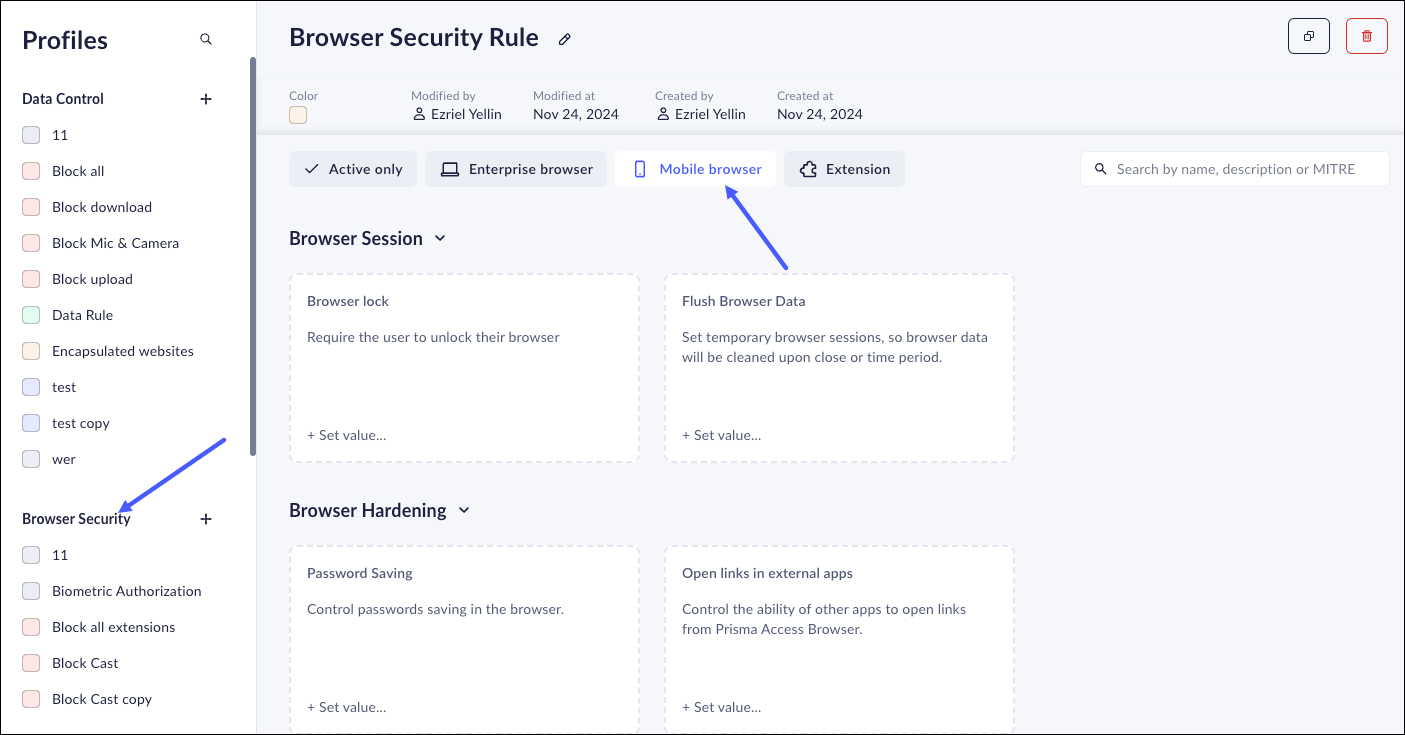Click the rule Color swatch
1405x735 pixels.
[x=298, y=115]
